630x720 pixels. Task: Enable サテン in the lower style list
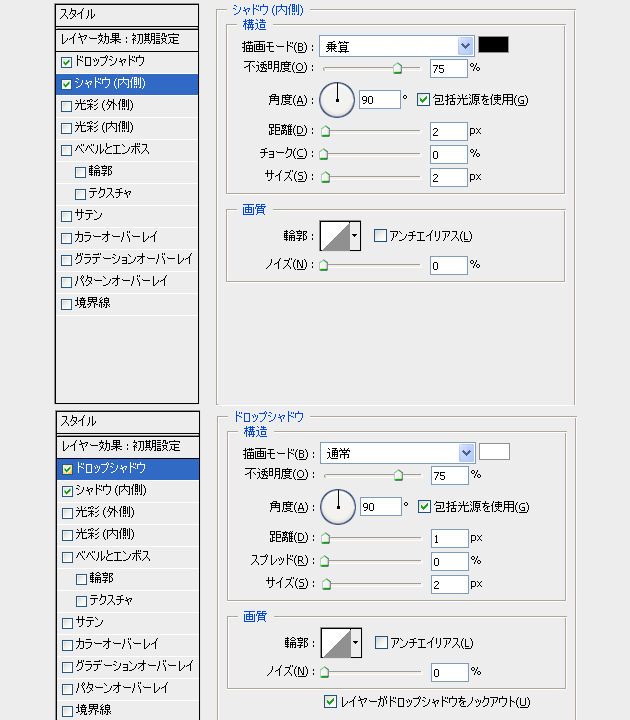pyautogui.click(x=68, y=623)
